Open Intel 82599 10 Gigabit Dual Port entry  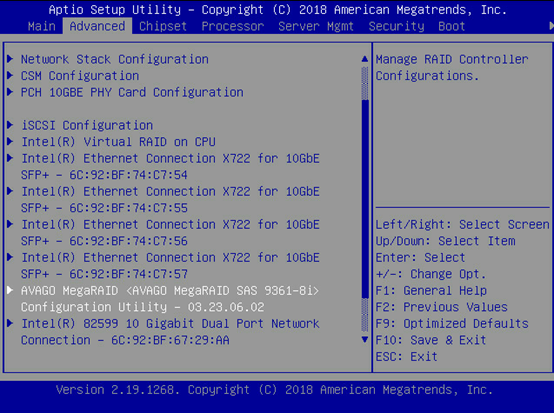(x=170, y=332)
